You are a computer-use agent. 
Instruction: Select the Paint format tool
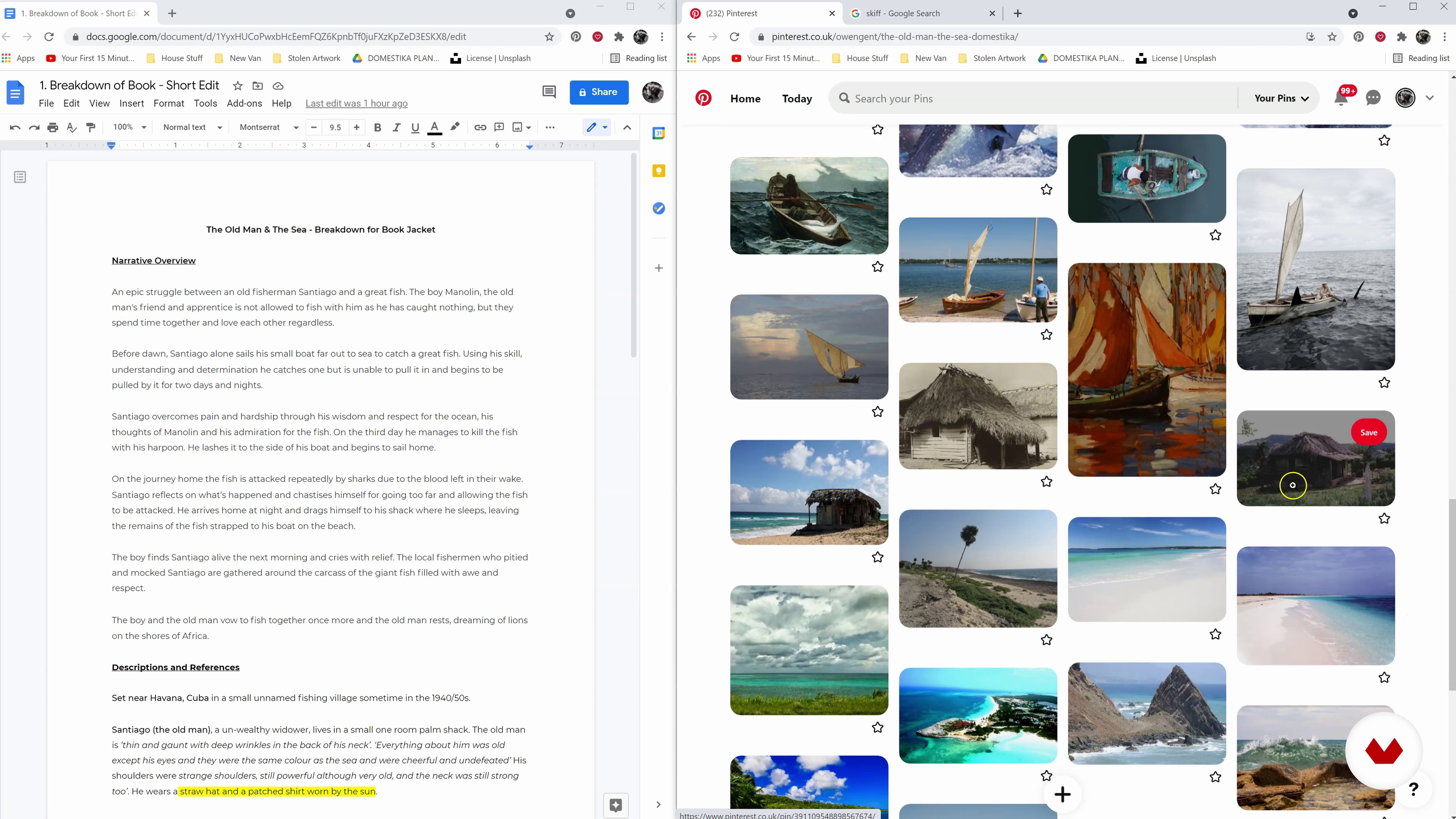91,127
